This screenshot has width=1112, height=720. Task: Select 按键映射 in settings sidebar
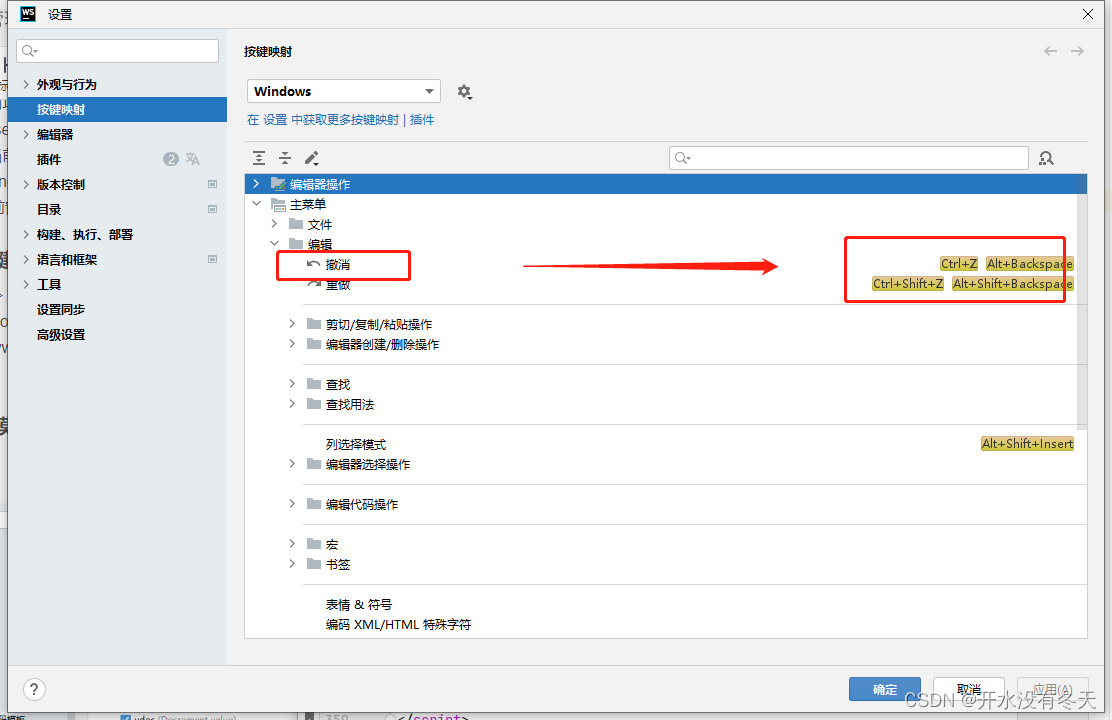point(118,109)
